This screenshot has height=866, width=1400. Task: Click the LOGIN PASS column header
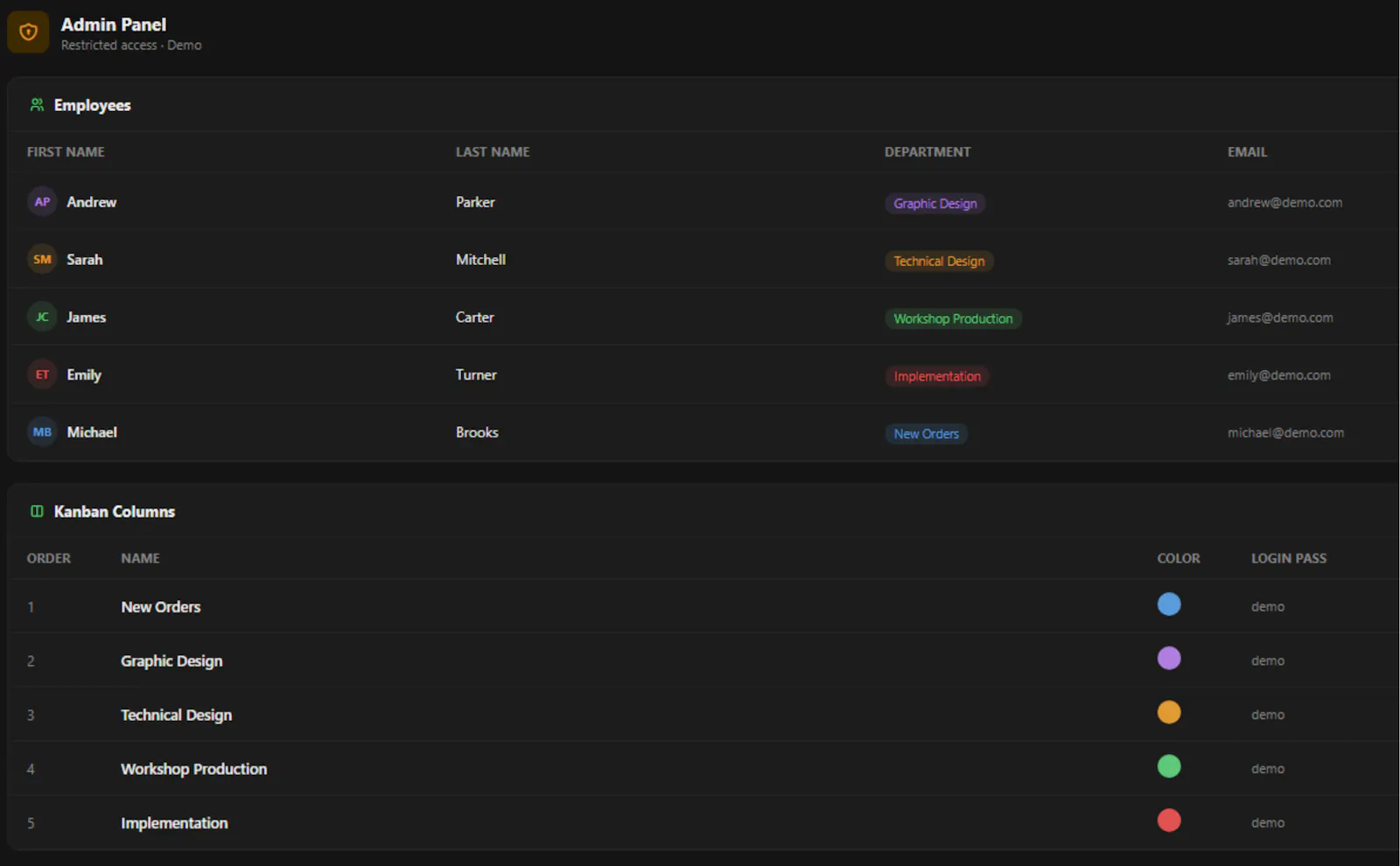pyautogui.click(x=1289, y=558)
